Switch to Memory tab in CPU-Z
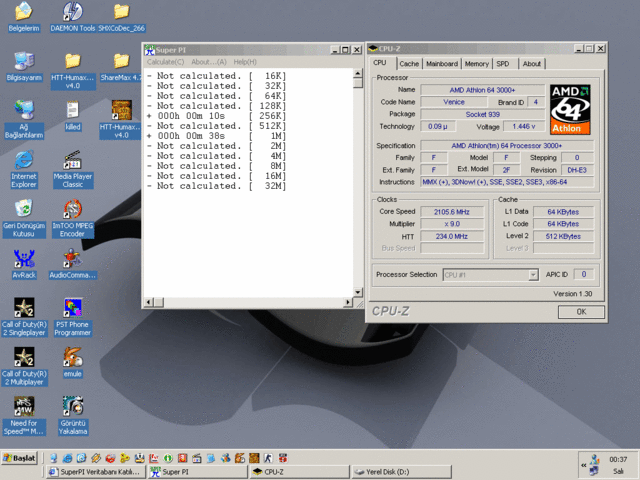Screen dimensions: 640x480 (x=476, y=64)
